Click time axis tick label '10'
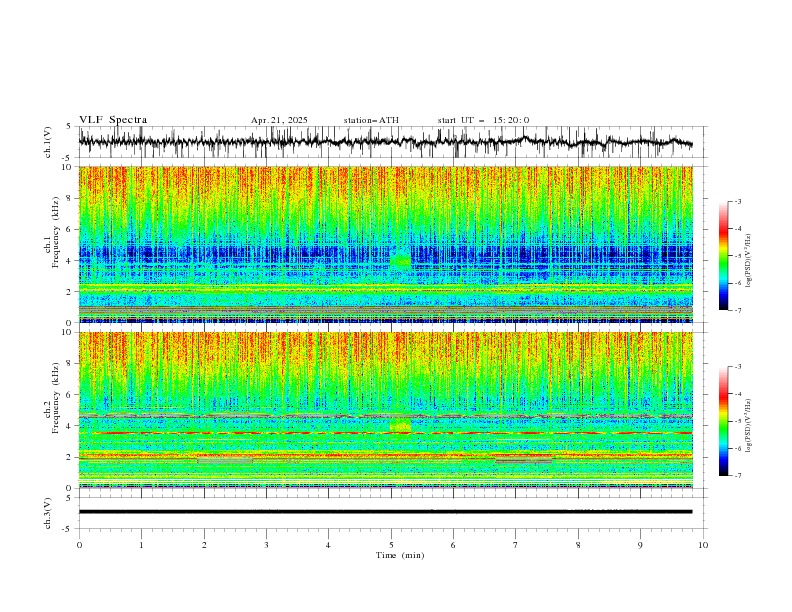 (x=703, y=545)
